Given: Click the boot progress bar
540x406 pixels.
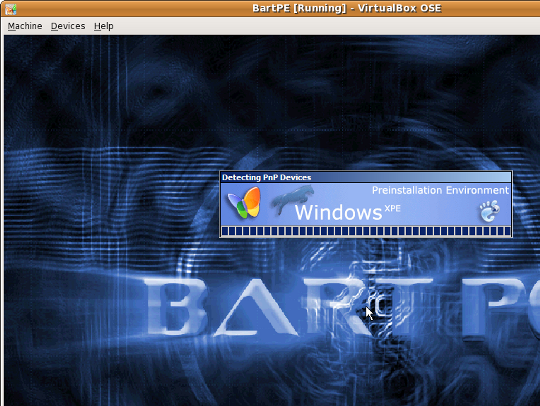Looking at the screenshot, I should 366,231.
